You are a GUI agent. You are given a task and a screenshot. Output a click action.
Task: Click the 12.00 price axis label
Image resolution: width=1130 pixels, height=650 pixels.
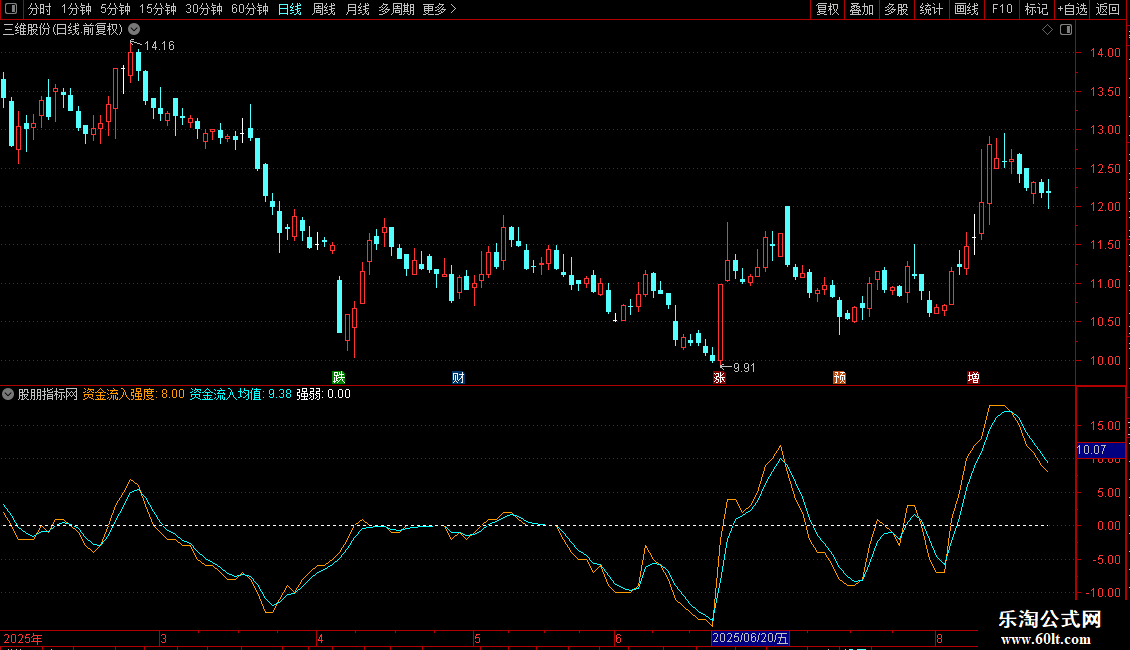(x=1105, y=207)
